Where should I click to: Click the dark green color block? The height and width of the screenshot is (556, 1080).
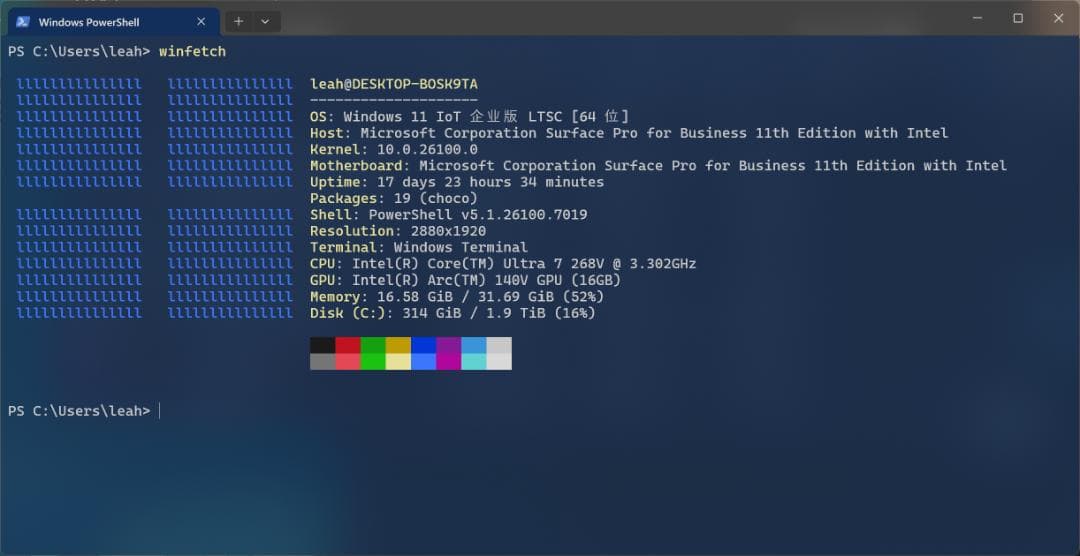[373, 345]
